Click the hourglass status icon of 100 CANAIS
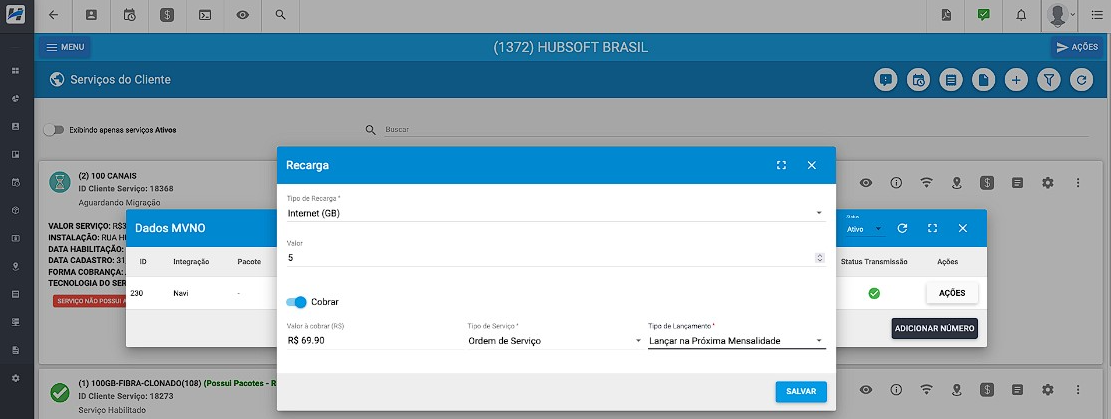Screen dimensions: 1111x419 (60, 182)
